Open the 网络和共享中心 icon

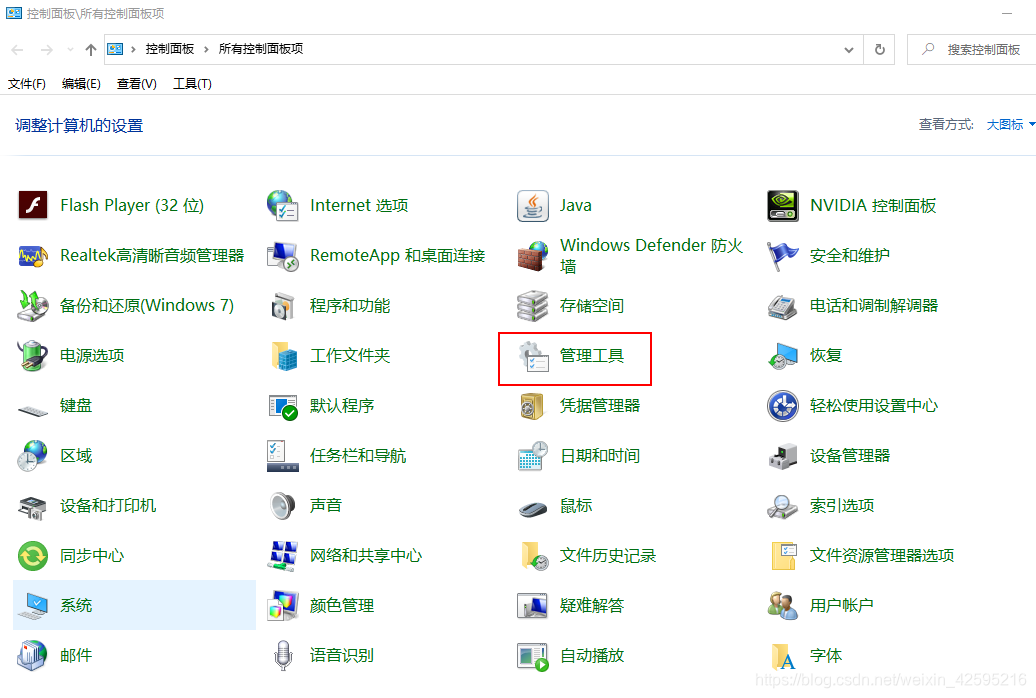283,556
